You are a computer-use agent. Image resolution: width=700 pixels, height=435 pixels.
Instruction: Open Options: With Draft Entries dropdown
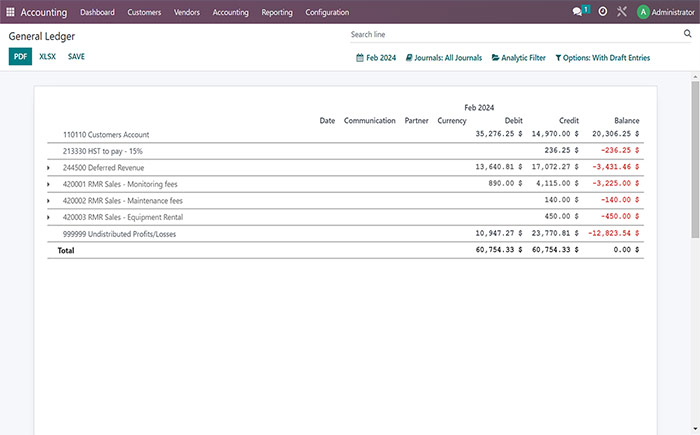point(603,58)
